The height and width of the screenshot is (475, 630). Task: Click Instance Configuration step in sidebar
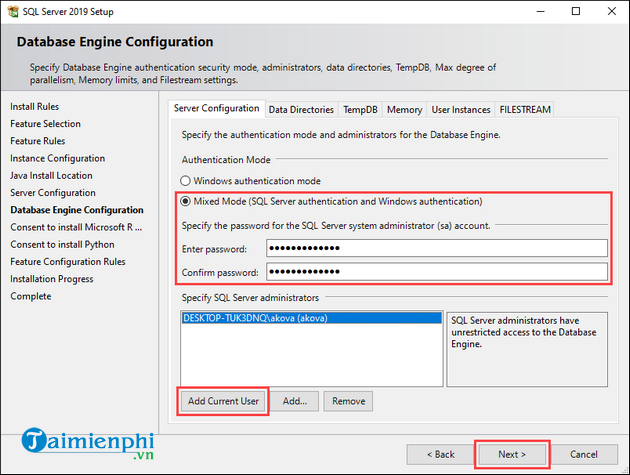click(x=57, y=158)
